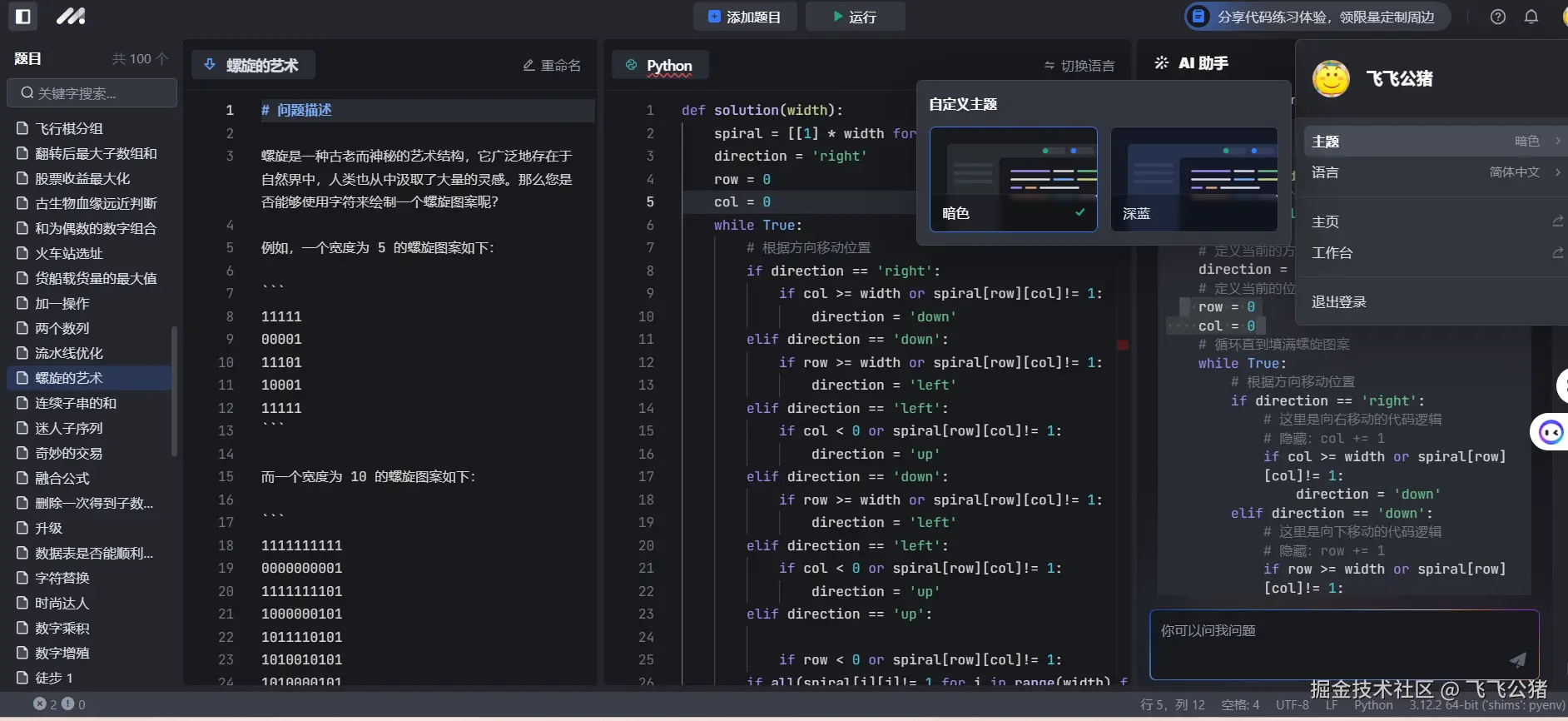
Task: Run the code with the 运行 button
Action: [x=855, y=17]
